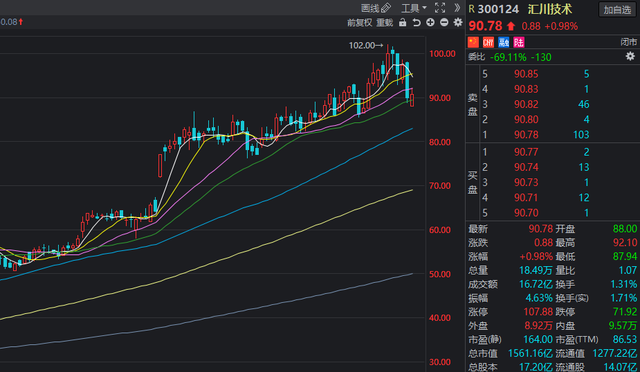Click 外盘 value 8.92万

coord(538,325)
